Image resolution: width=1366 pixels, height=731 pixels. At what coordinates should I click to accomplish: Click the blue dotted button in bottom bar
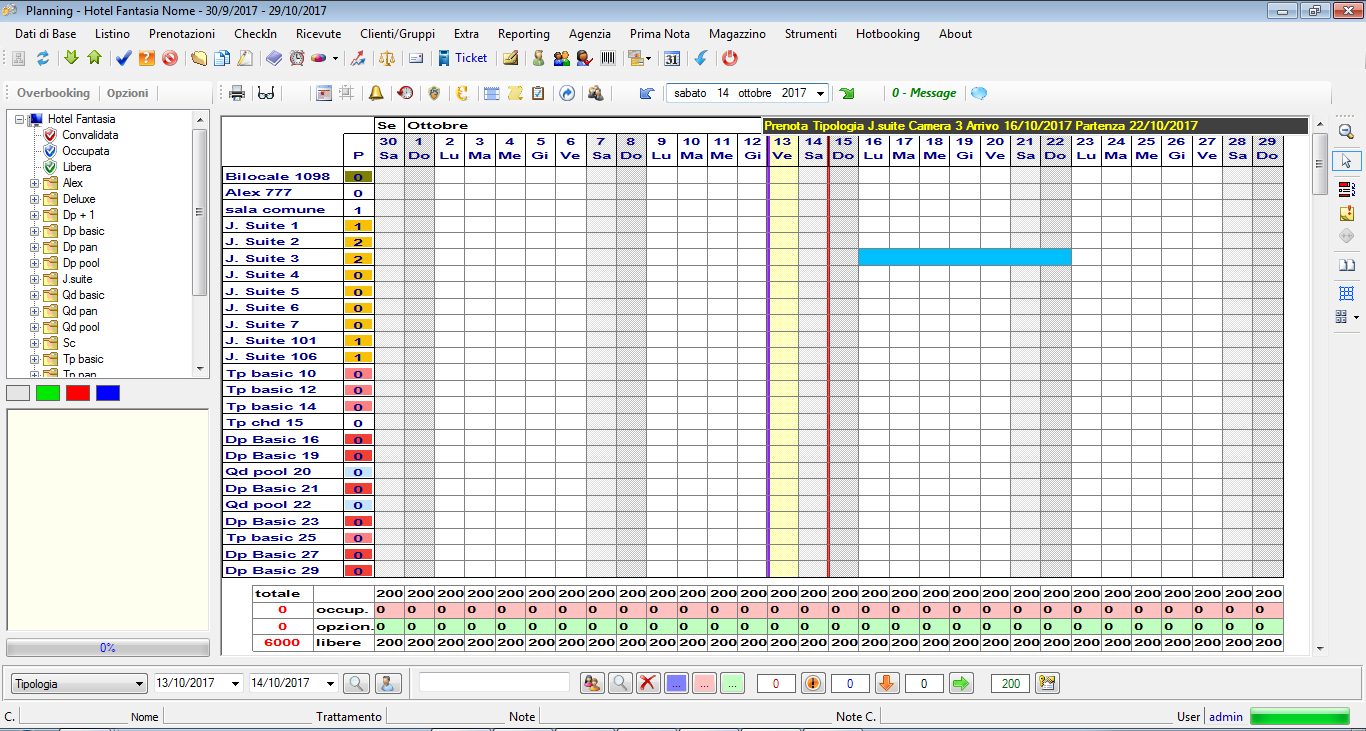pyautogui.click(x=676, y=683)
